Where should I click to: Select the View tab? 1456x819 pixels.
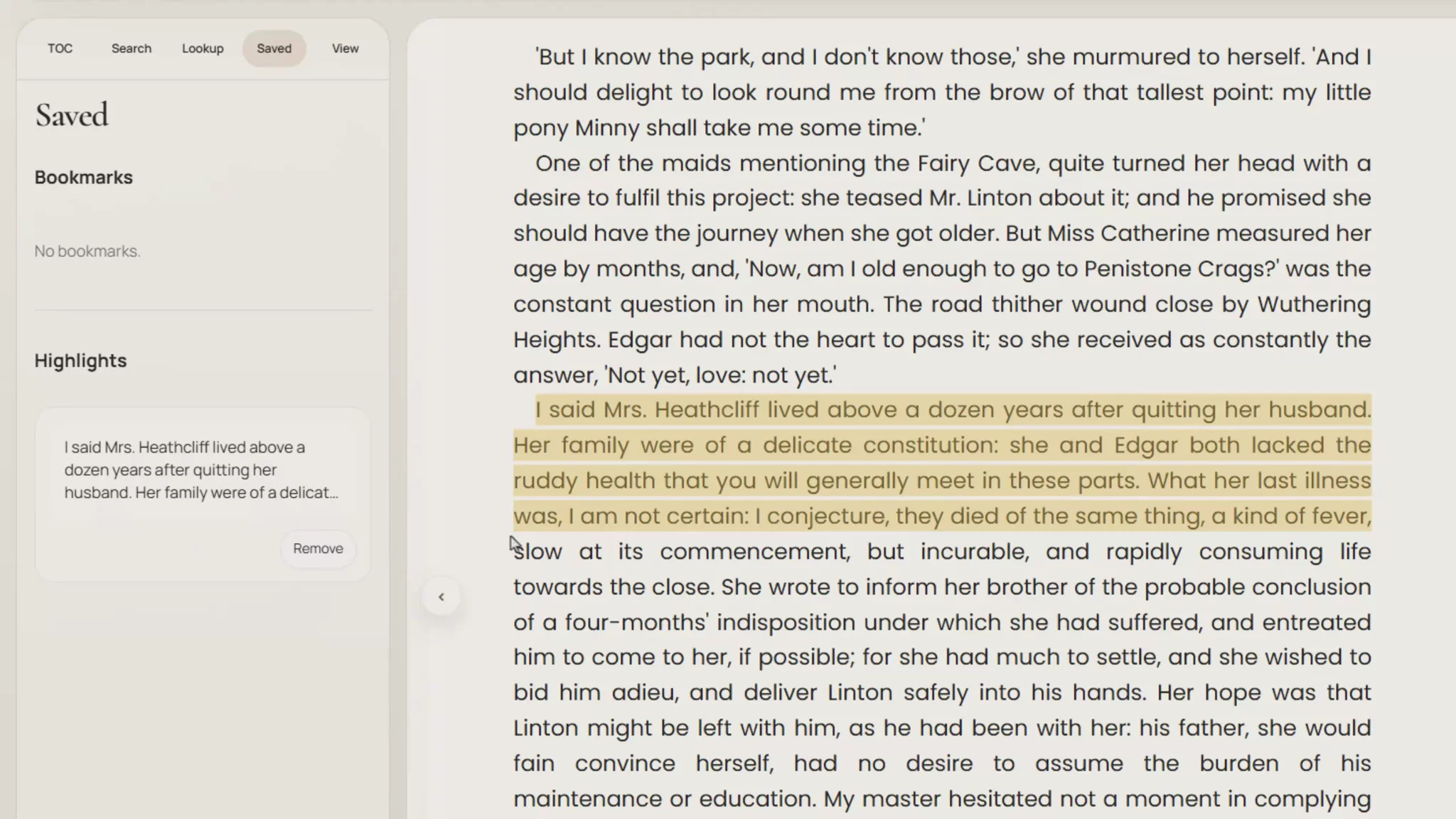pos(344,48)
